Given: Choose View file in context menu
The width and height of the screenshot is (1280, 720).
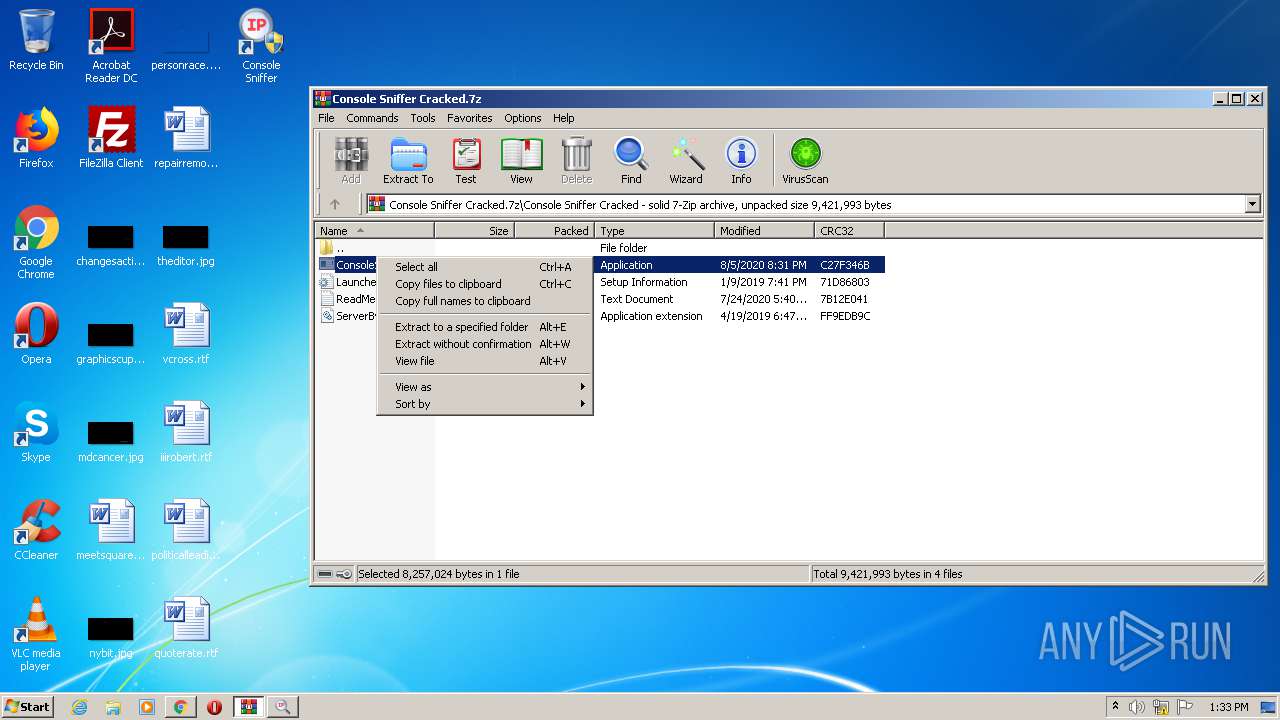Looking at the screenshot, I should 486,361.
